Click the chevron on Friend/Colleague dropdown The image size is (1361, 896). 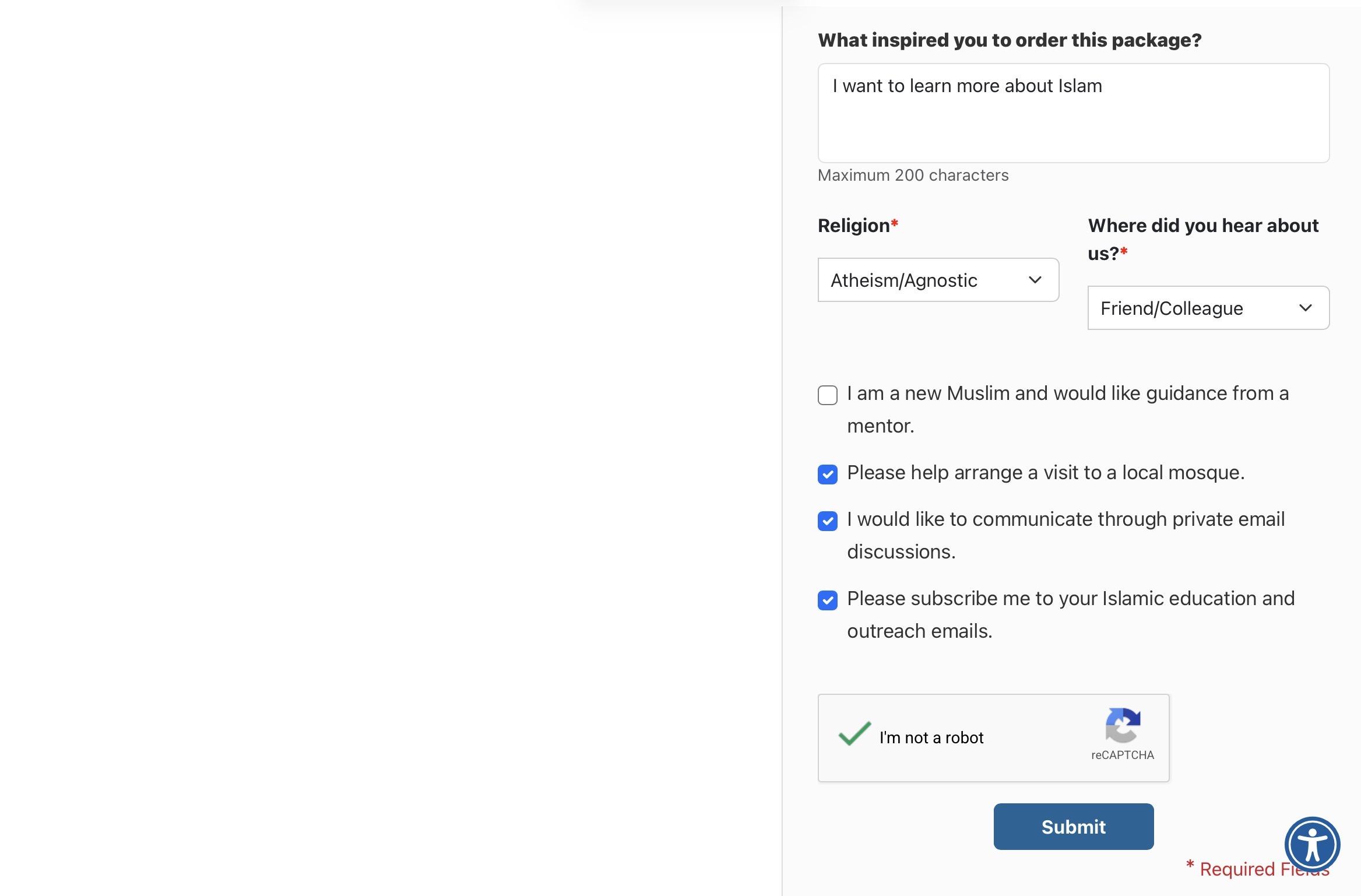(1305, 308)
